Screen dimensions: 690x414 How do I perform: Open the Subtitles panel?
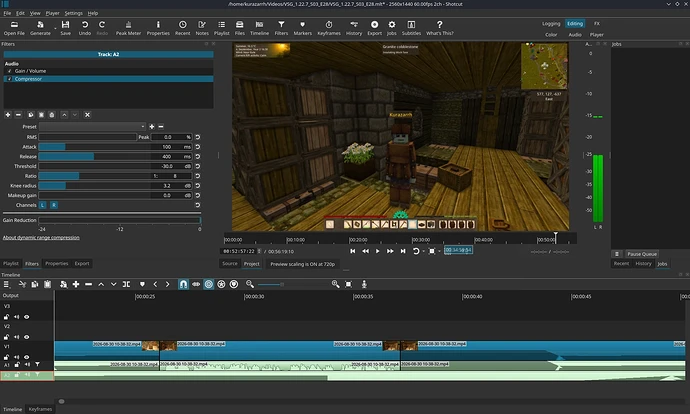coord(411,28)
